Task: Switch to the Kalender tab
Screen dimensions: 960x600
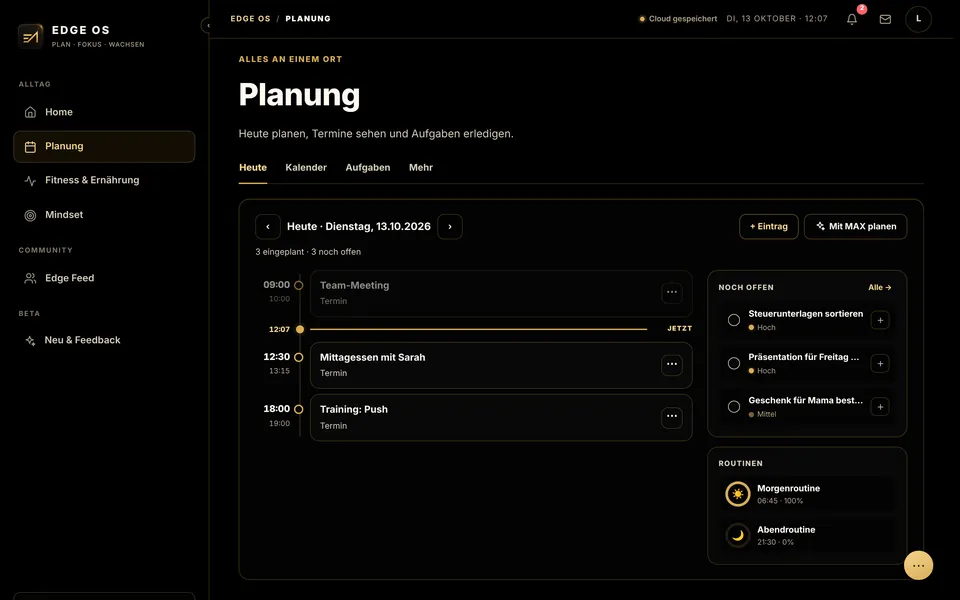Action: [x=306, y=168]
